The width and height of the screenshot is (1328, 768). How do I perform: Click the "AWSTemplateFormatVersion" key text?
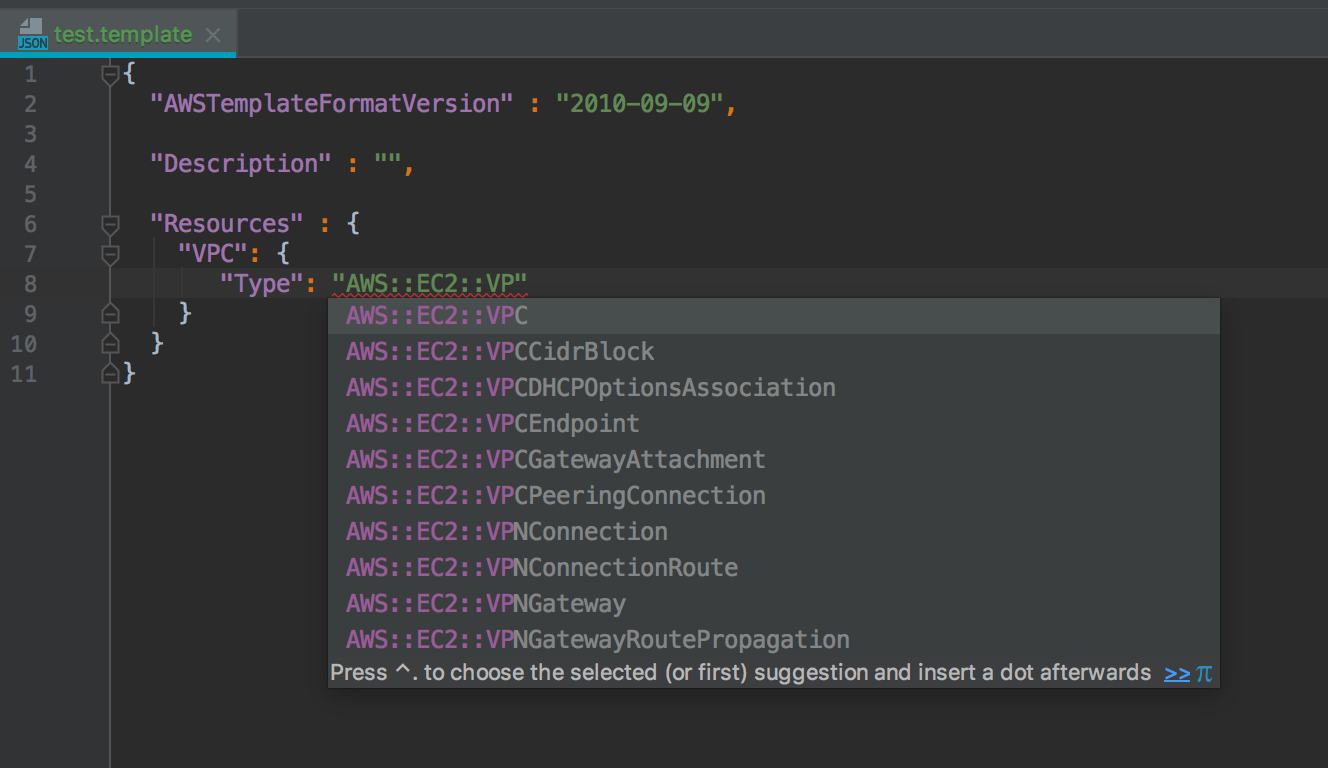tap(331, 104)
